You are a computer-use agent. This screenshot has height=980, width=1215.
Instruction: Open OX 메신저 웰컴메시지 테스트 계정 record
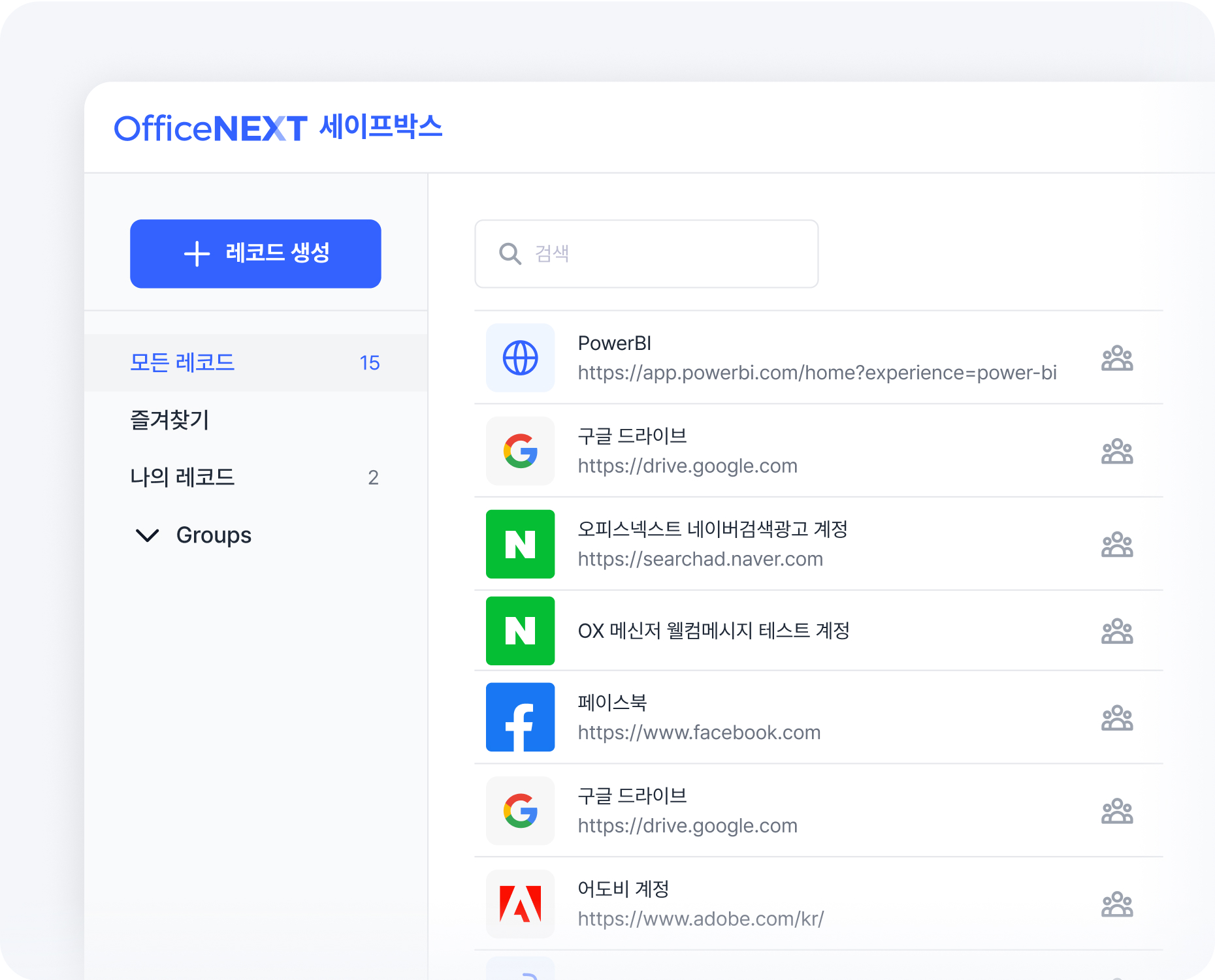pyautogui.click(x=713, y=631)
